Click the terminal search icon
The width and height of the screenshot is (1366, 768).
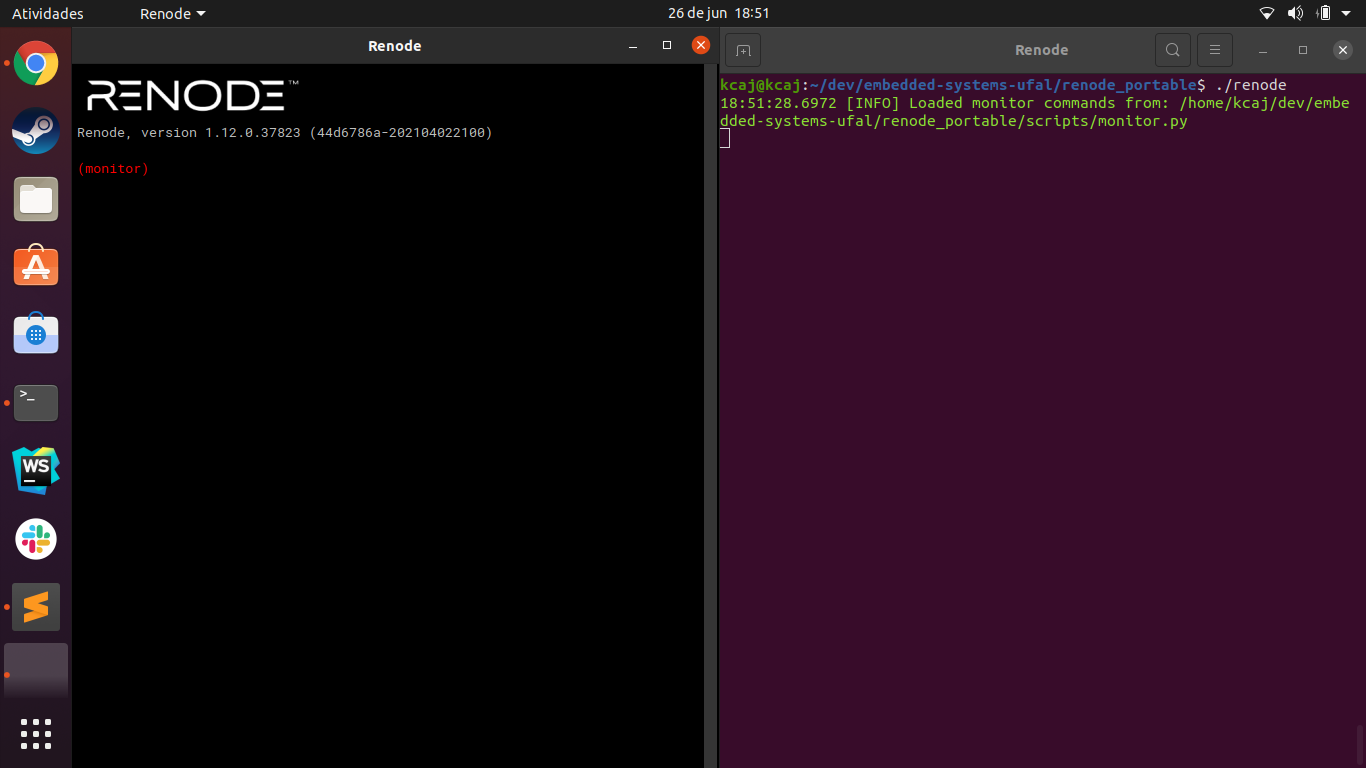pyautogui.click(x=1173, y=50)
